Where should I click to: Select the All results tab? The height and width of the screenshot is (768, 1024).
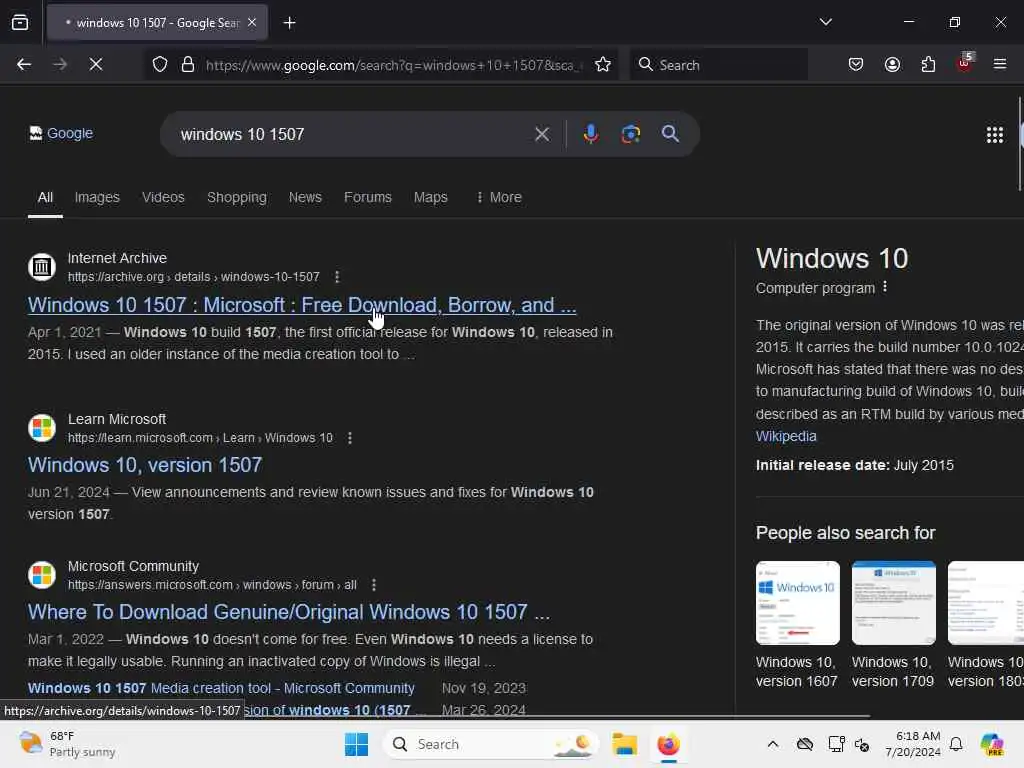[x=45, y=198]
